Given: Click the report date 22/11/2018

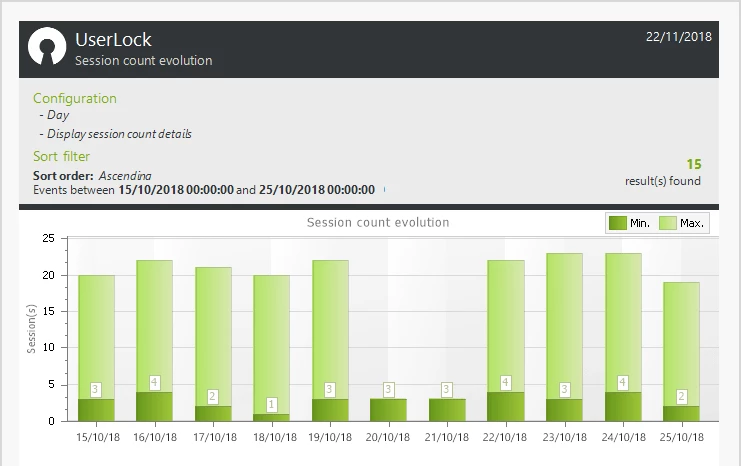Looking at the screenshot, I should [x=678, y=35].
